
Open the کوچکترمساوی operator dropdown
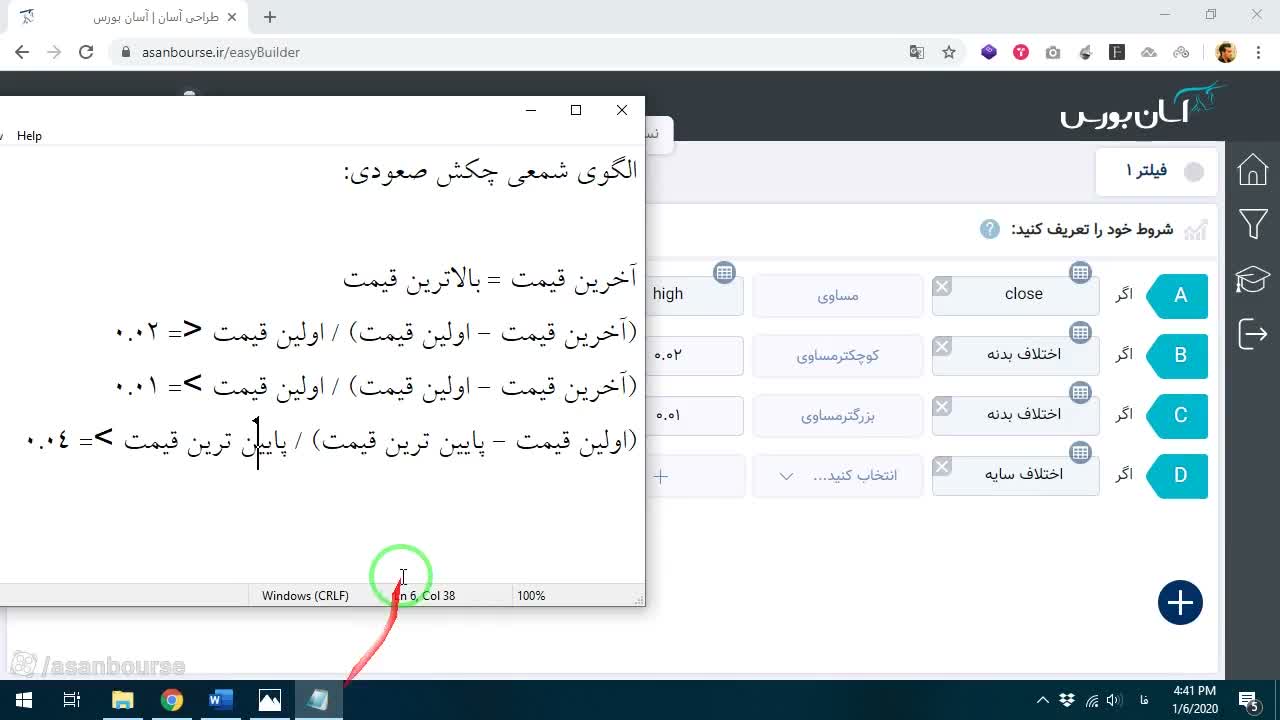click(x=838, y=355)
